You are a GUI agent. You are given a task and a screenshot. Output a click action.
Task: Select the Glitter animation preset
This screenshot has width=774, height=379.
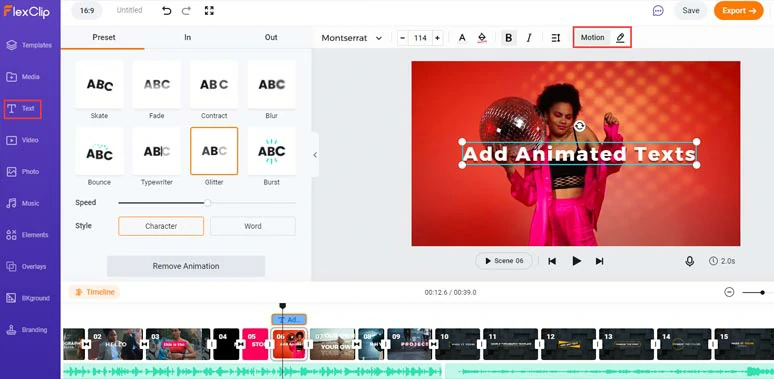click(214, 151)
